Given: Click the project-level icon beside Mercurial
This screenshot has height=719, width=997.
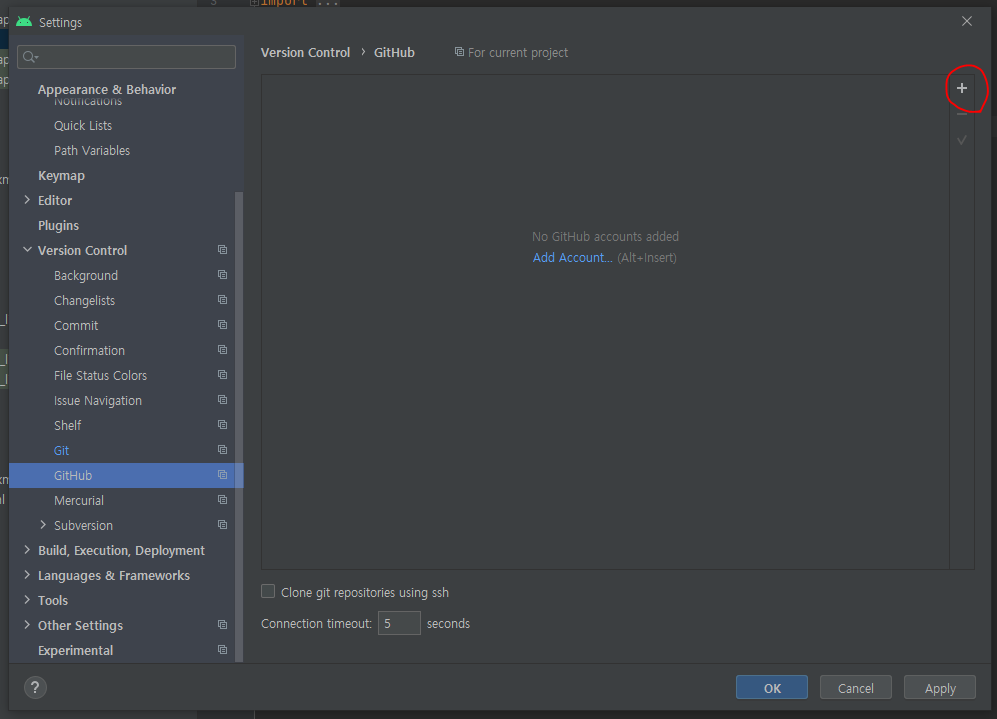Looking at the screenshot, I should click(x=222, y=500).
